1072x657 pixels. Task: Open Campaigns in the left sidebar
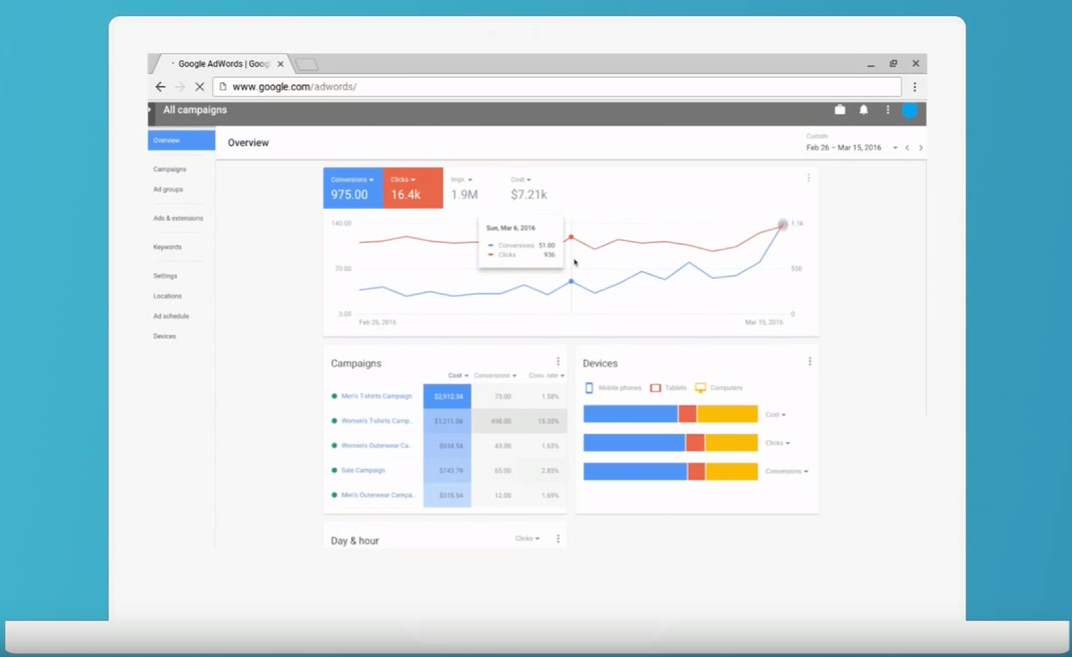coord(170,169)
